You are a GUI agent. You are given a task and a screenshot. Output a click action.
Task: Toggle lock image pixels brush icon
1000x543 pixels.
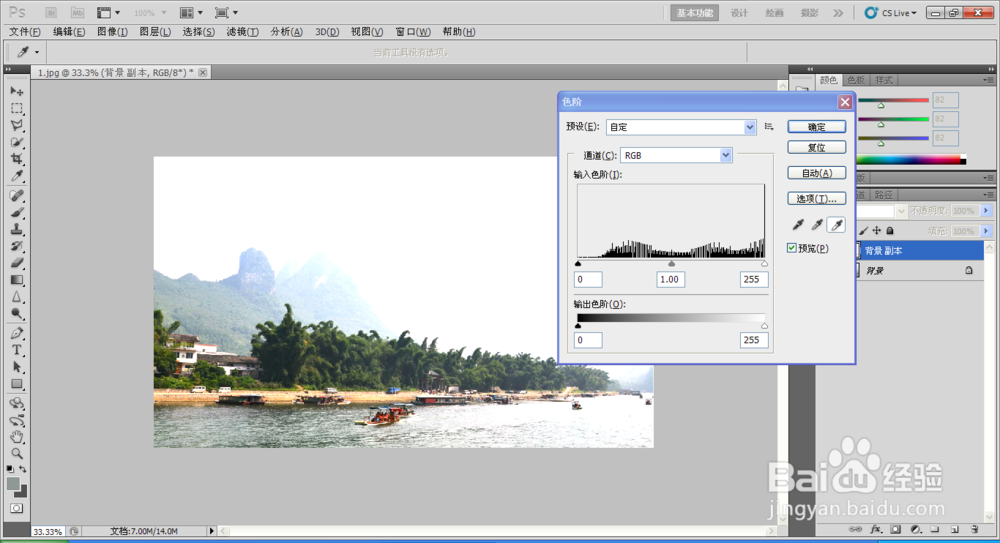(864, 231)
